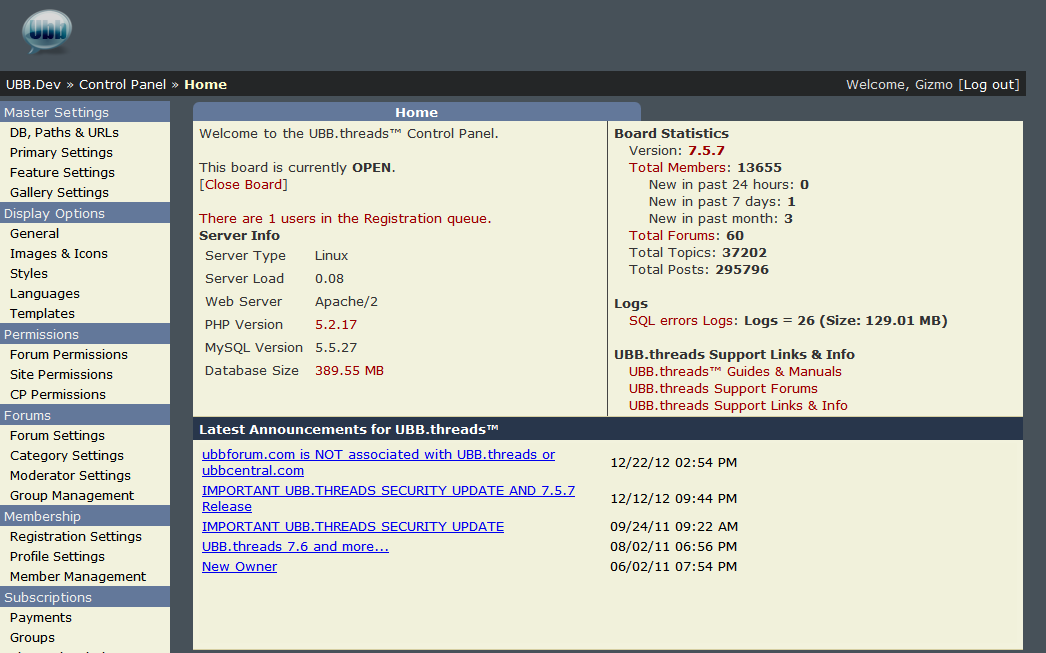
Task: Click Server Load value 0.08
Action: tap(330, 279)
